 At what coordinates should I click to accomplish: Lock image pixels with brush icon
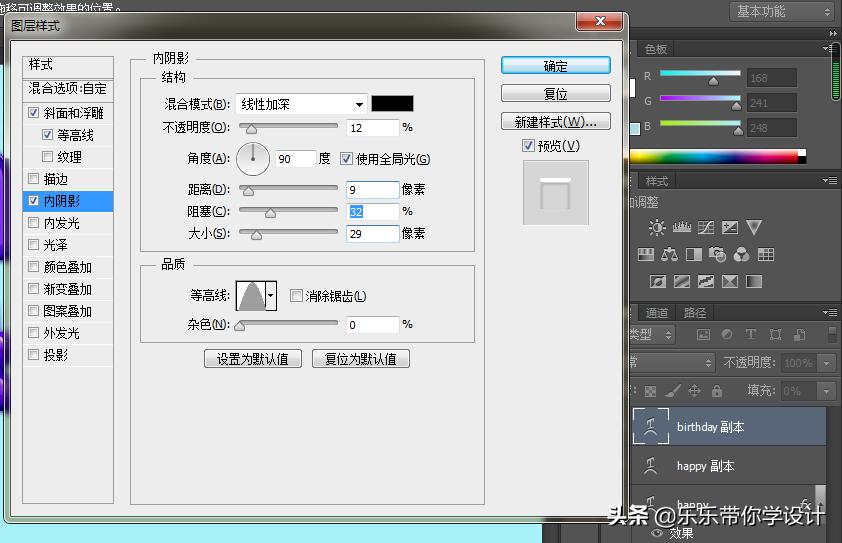click(x=673, y=392)
